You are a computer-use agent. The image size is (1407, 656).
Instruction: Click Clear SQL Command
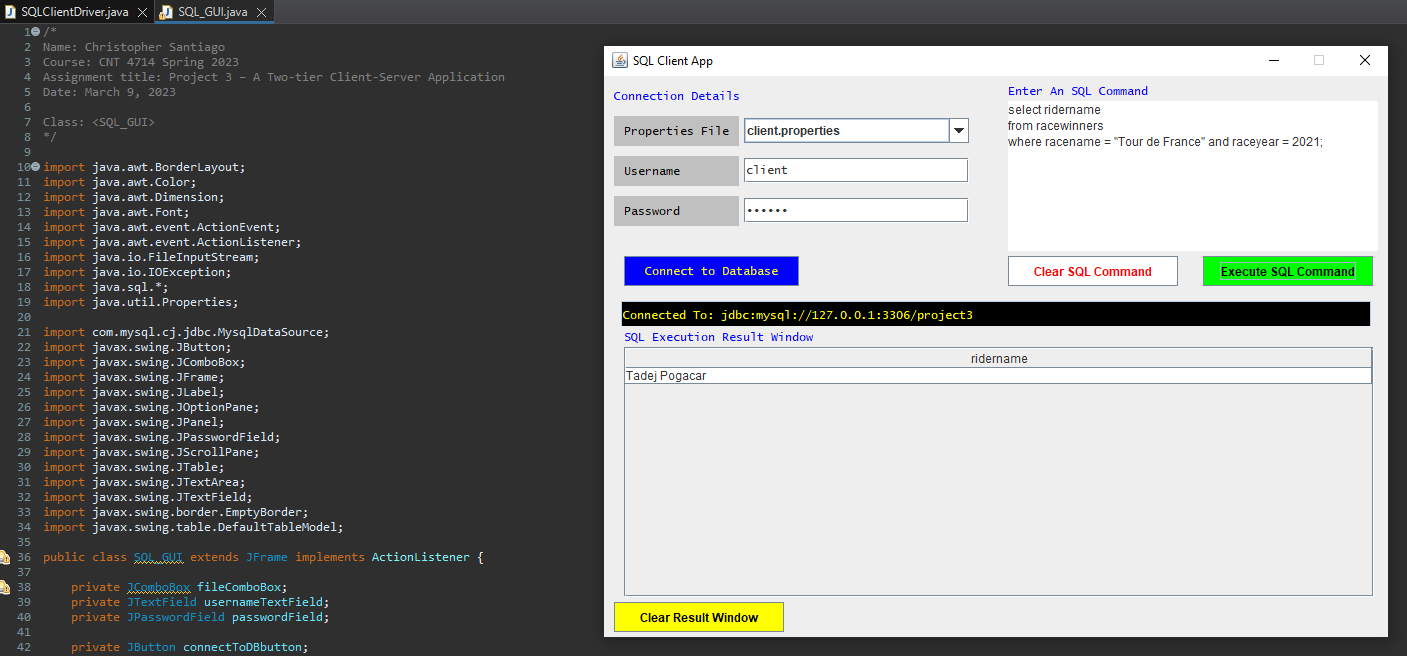(x=1092, y=271)
